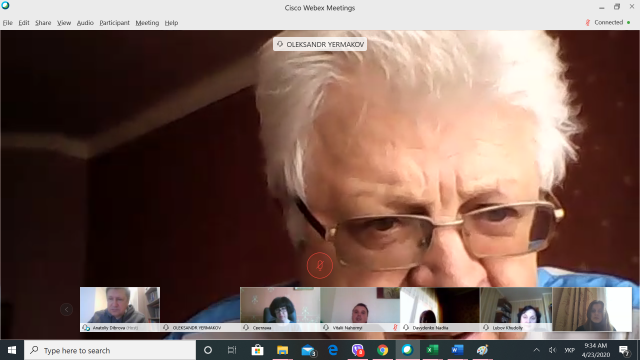Open Excel from the taskbar
The width and height of the screenshot is (640, 360).
(x=432, y=350)
